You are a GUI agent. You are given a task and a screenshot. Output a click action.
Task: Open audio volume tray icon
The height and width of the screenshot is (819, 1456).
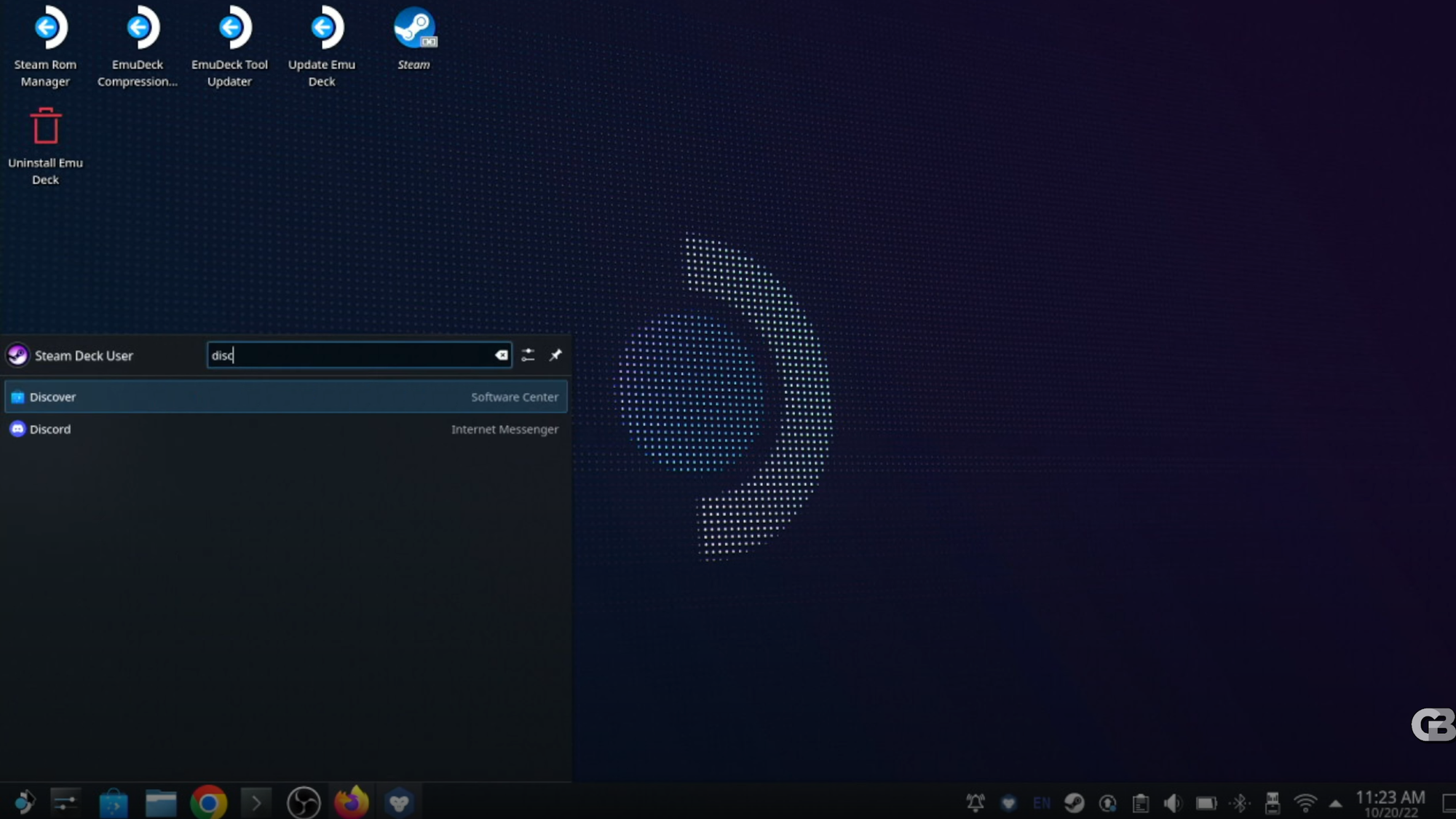point(1173,803)
